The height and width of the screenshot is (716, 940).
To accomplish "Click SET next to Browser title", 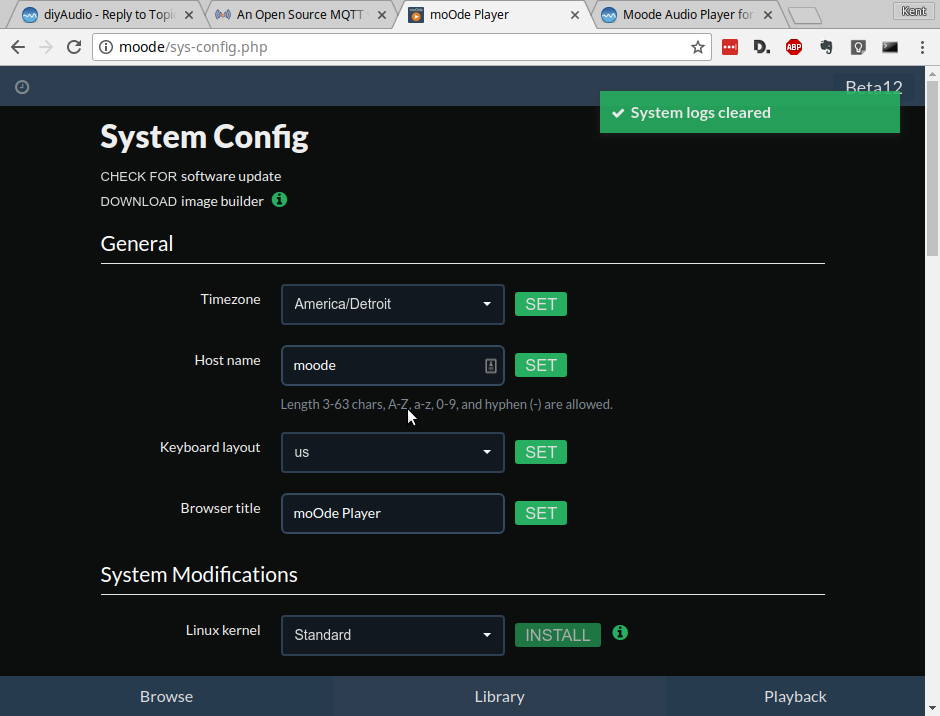I will pyautogui.click(x=541, y=513).
